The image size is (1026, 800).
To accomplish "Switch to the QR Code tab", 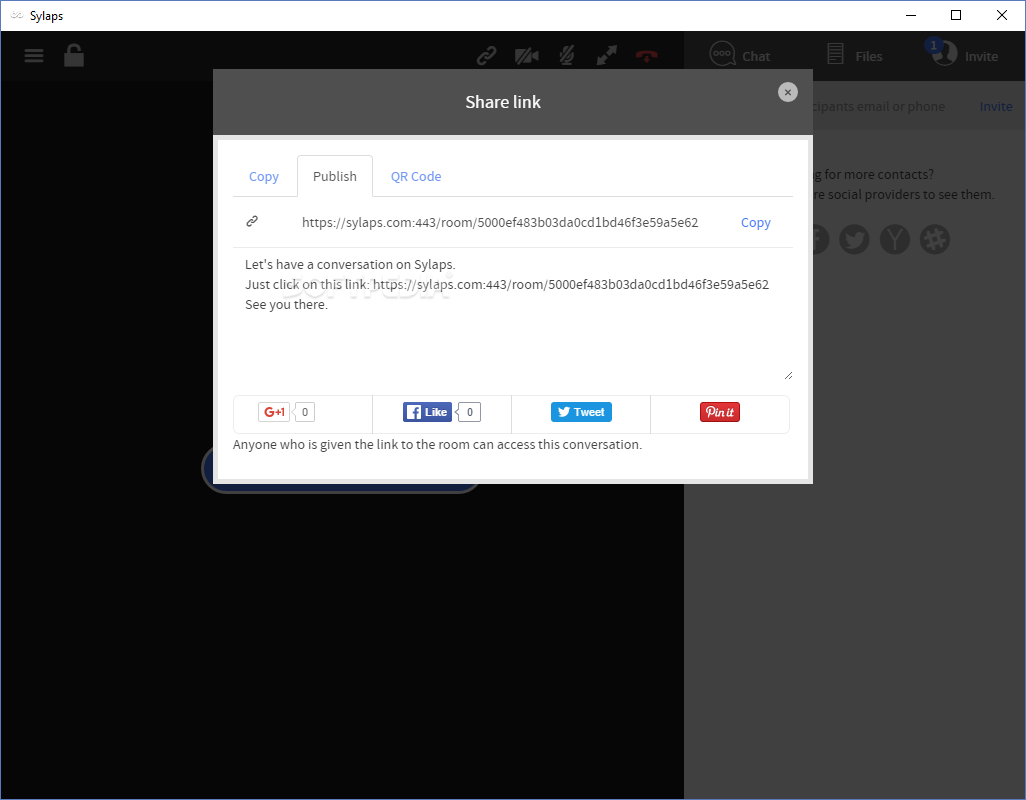I will click(416, 177).
